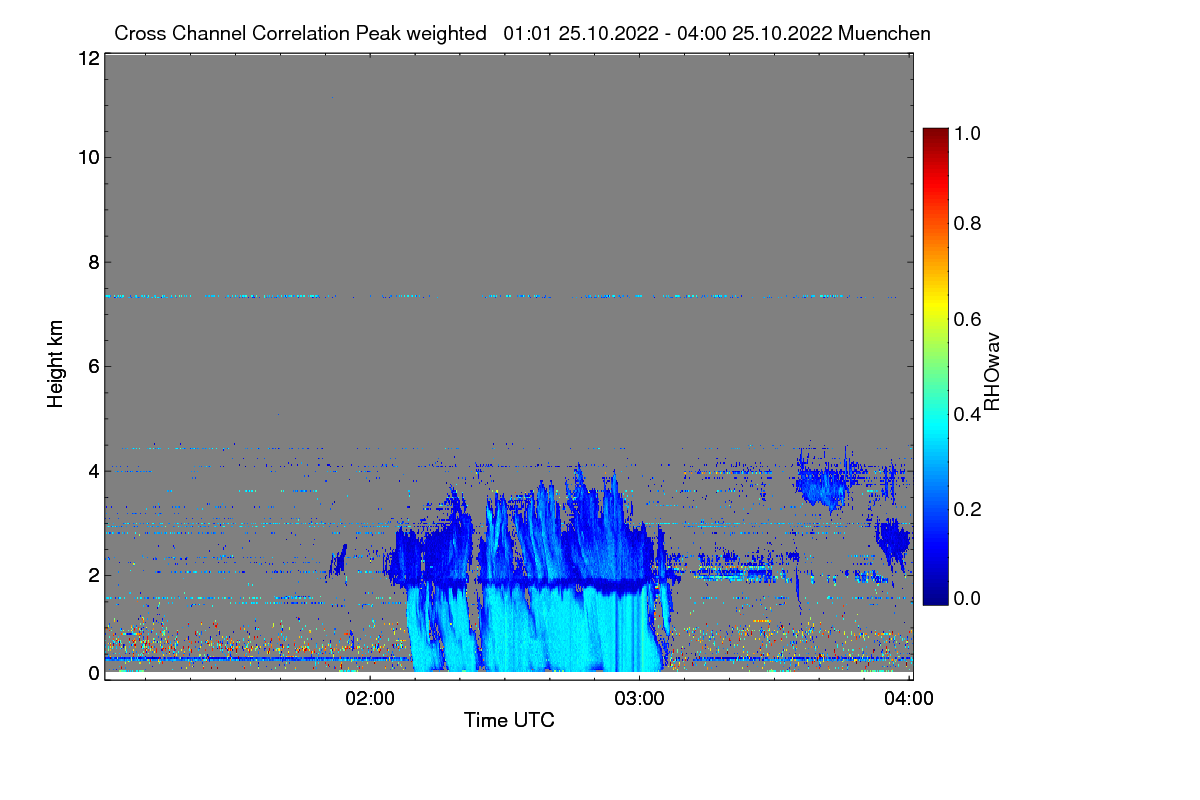Click the height tick label 10
The width and height of the screenshot is (1200, 800).
tap(87, 157)
